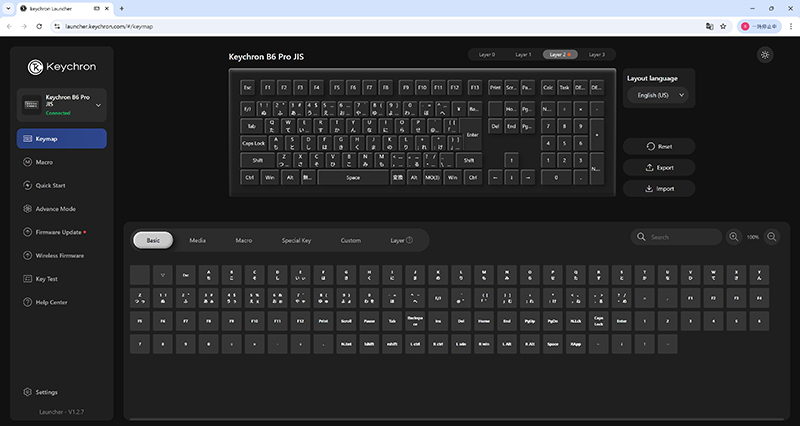
Task: Zoom out the keycode list
Action: coord(772,237)
